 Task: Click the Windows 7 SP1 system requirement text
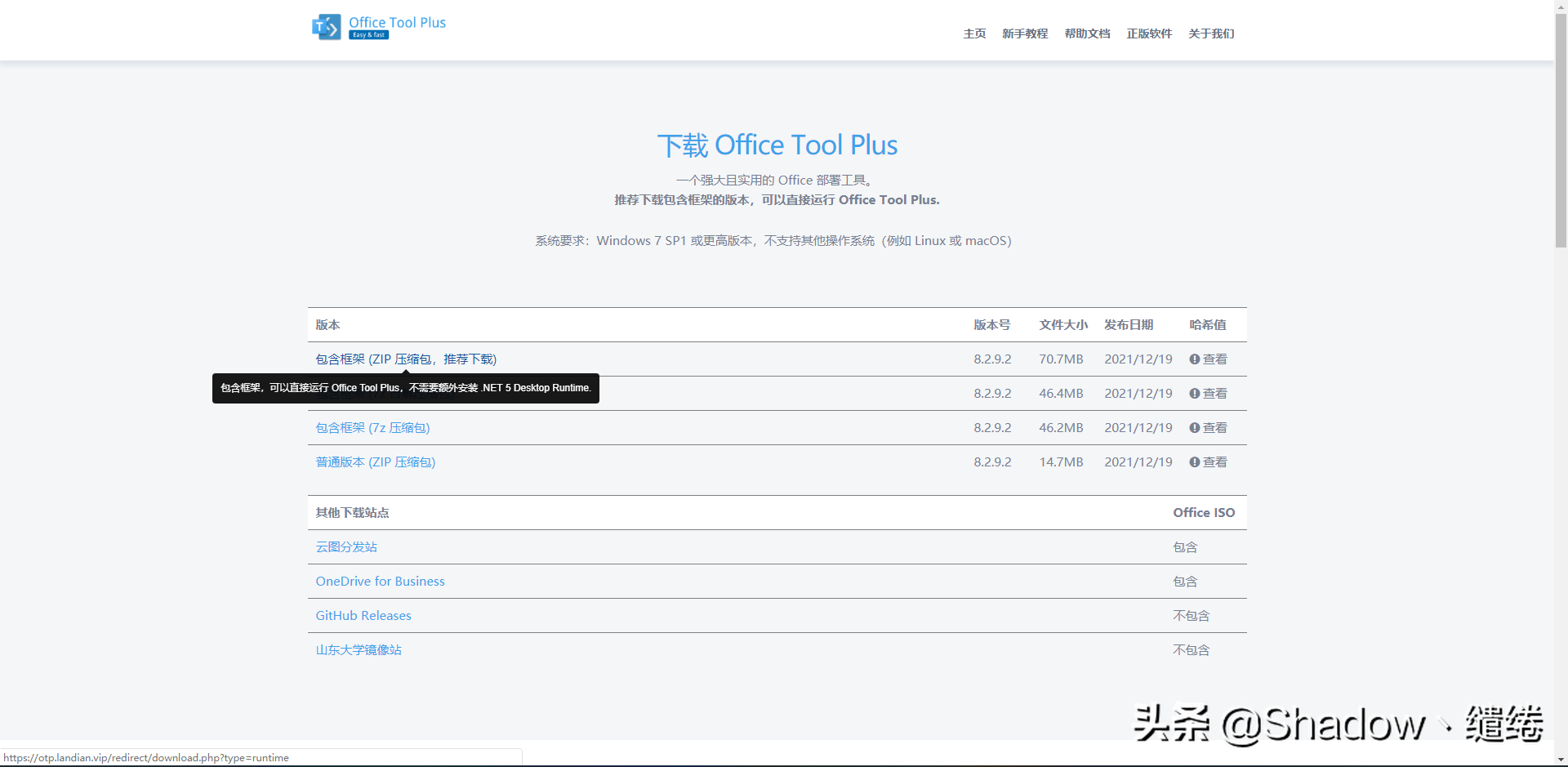[x=773, y=241]
